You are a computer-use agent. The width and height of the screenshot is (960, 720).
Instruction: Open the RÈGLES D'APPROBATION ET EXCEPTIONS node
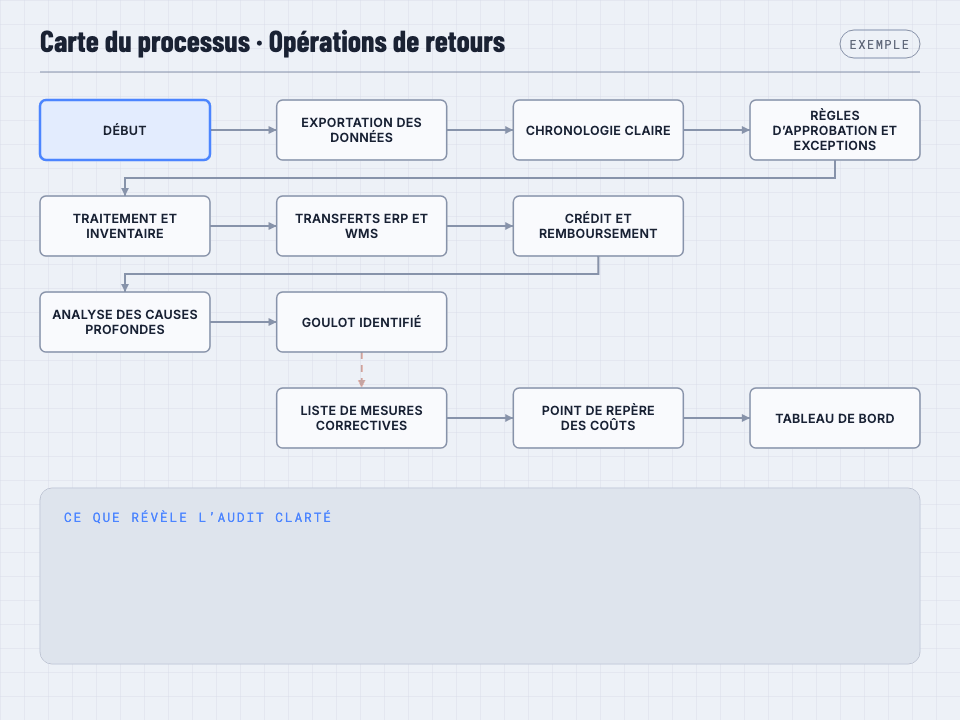[x=834, y=130]
